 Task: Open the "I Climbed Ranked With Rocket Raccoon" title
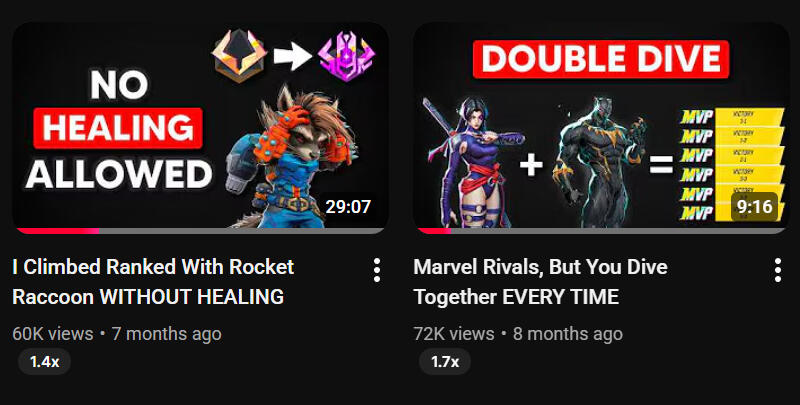point(153,282)
